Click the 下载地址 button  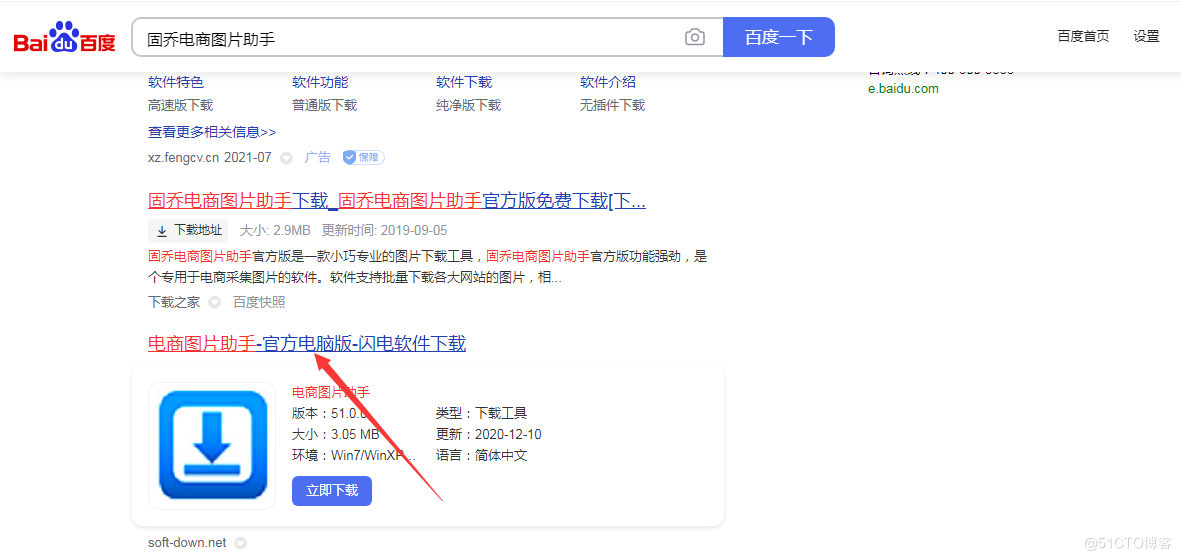tap(188, 230)
